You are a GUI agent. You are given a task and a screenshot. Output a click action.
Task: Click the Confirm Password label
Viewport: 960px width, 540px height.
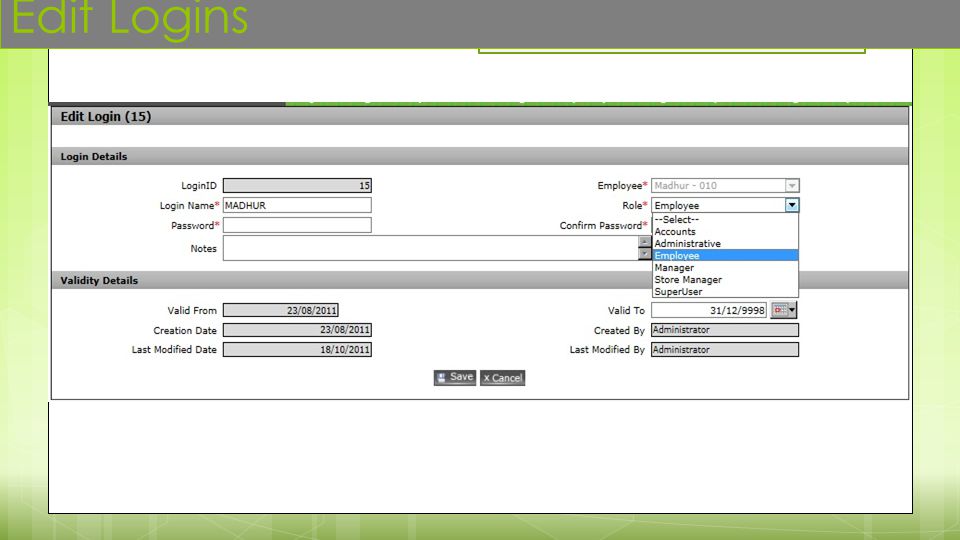(601, 225)
